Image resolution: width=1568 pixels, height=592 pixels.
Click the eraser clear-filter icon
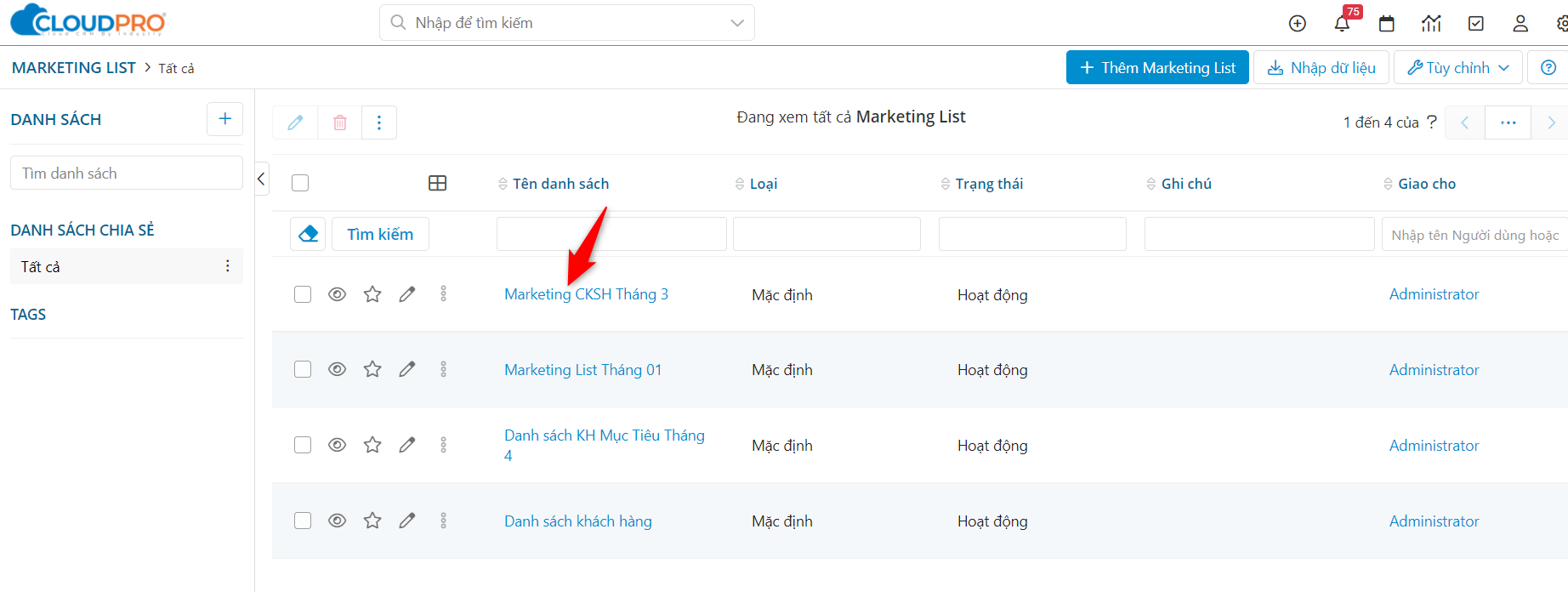click(308, 234)
